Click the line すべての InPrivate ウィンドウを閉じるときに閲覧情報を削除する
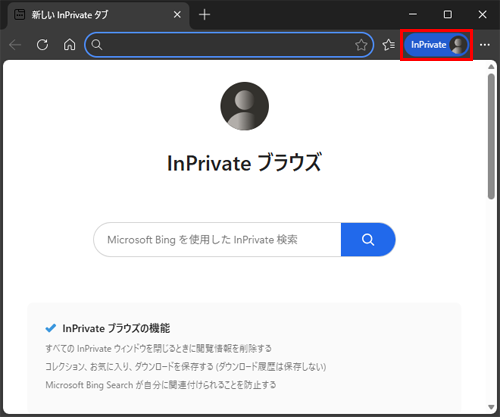This screenshot has width=500, height=417. point(158,349)
